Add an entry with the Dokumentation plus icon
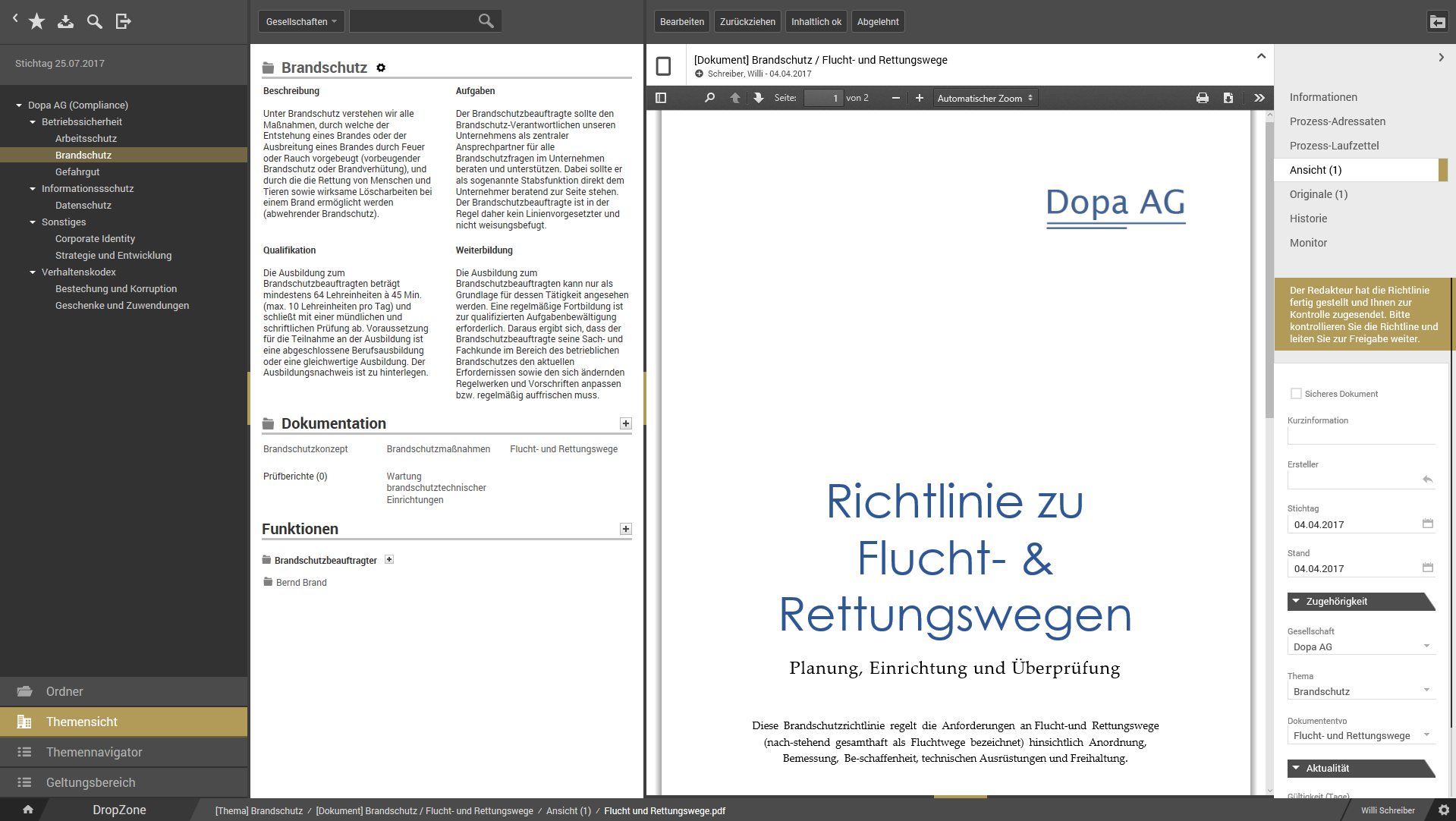The width and height of the screenshot is (1456, 821). click(625, 423)
